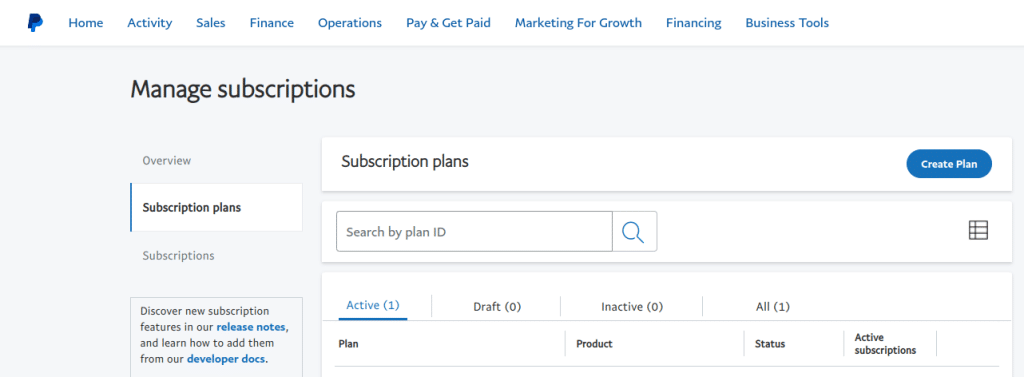The image size is (1024, 377).
Task: Go to the Activity menu
Action: pyautogui.click(x=150, y=23)
